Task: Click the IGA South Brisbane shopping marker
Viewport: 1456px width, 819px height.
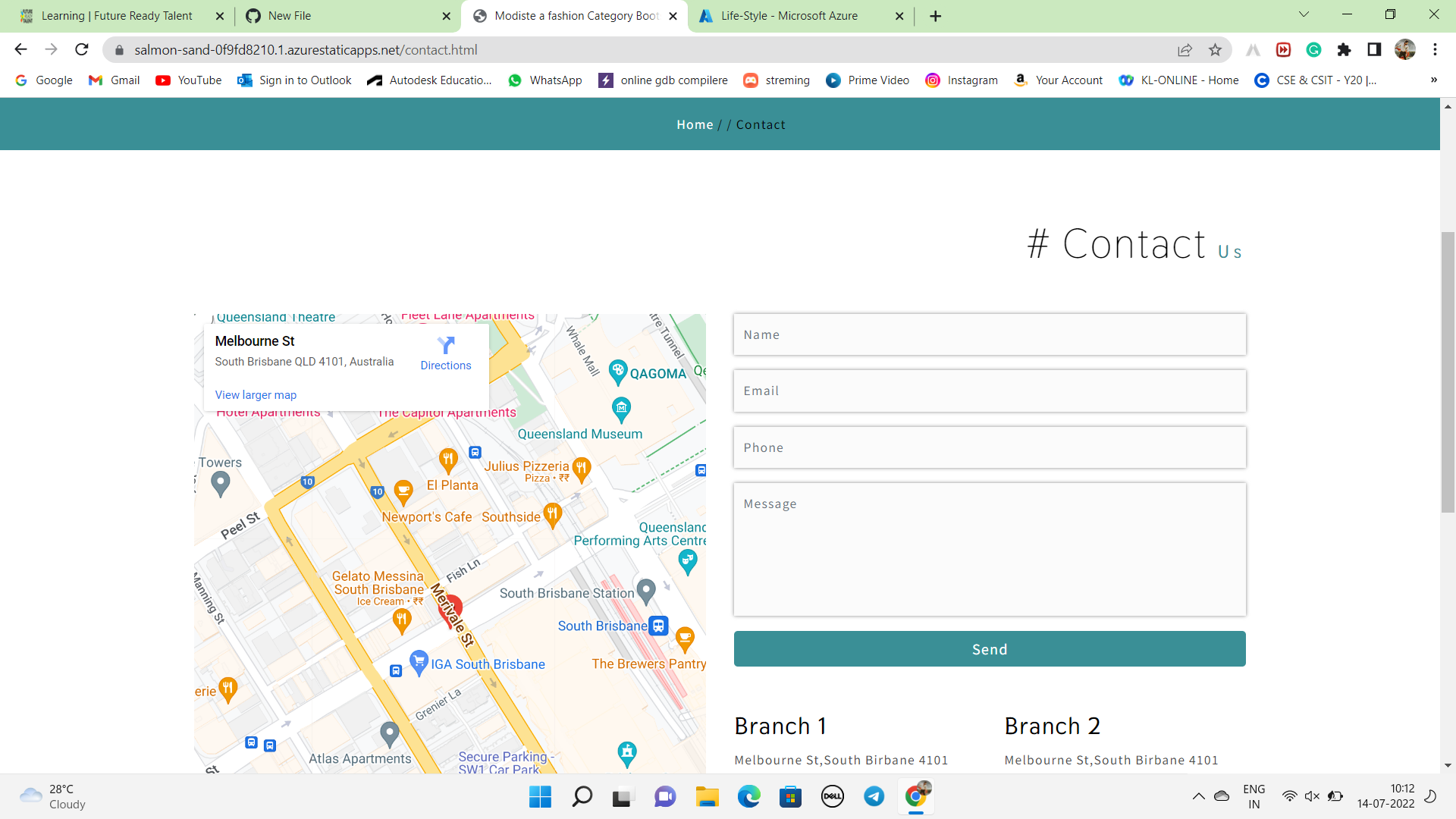Action: coord(419,663)
